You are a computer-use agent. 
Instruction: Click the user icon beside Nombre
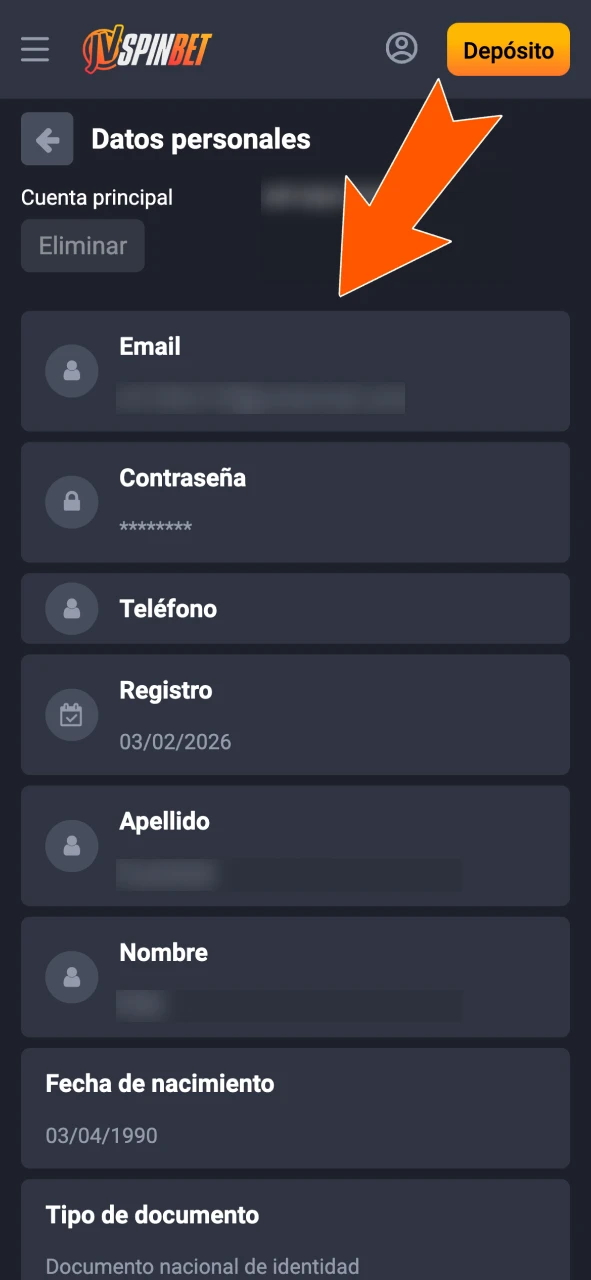click(x=71, y=977)
